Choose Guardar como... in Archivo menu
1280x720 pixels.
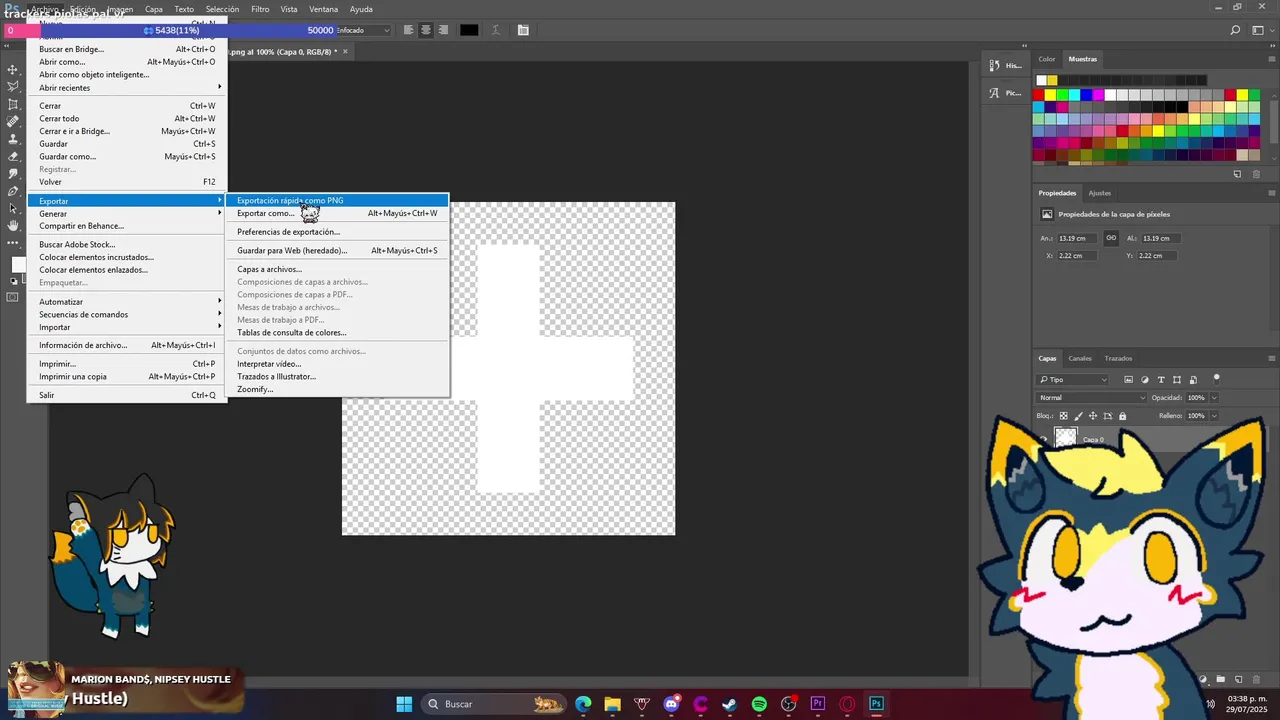point(128,156)
